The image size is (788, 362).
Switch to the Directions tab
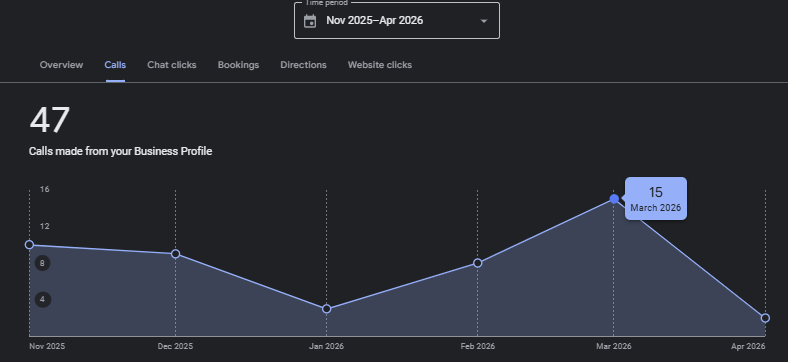(x=304, y=65)
